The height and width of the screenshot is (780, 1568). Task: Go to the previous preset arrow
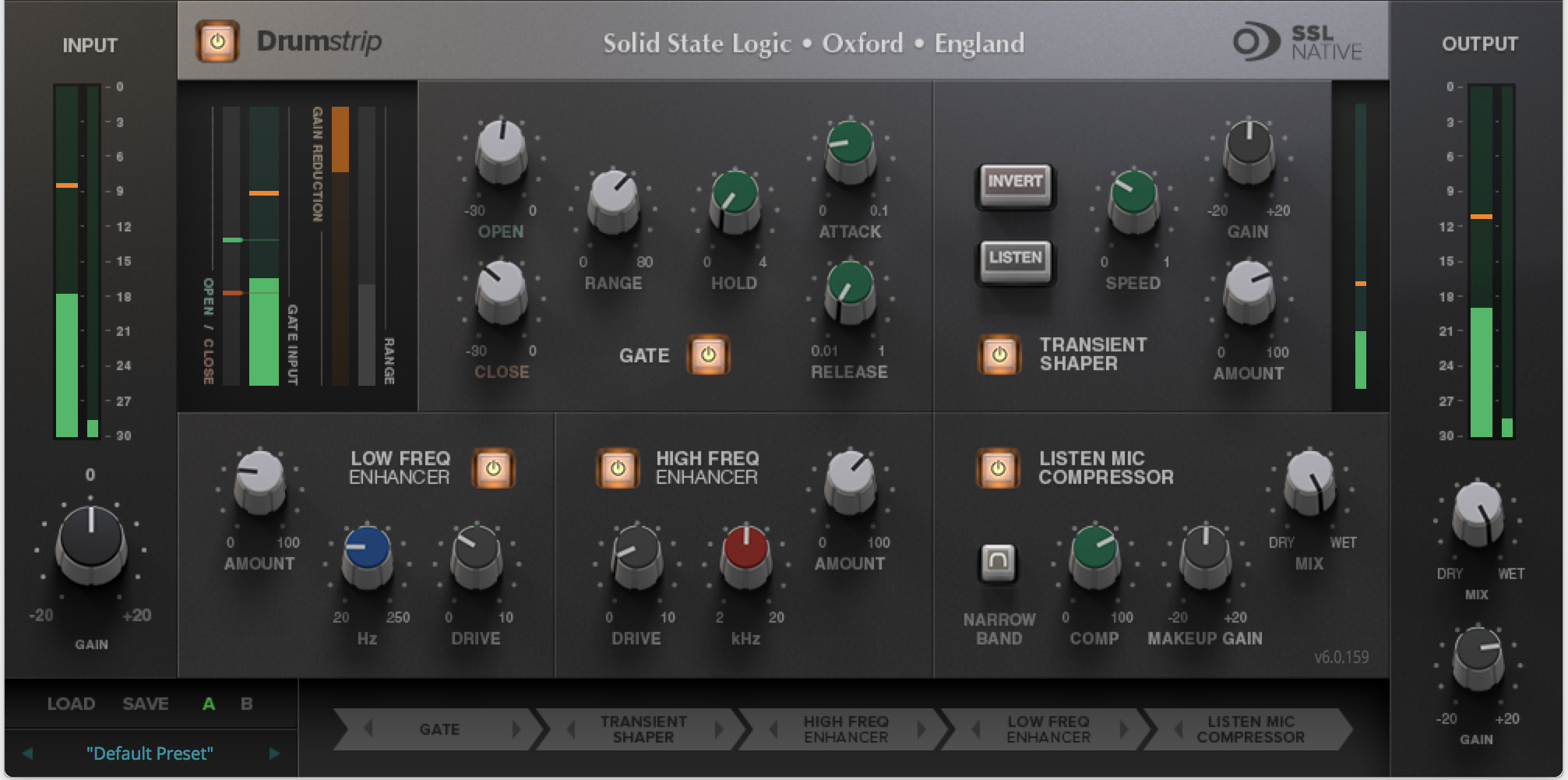[x=28, y=754]
